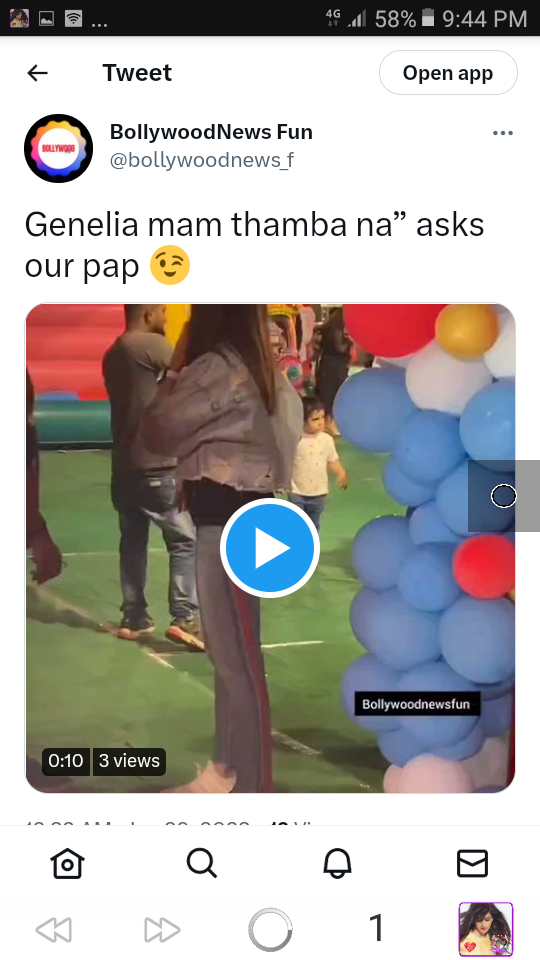Play the tweet video
The image size is (540, 960).
pyautogui.click(x=270, y=548)
